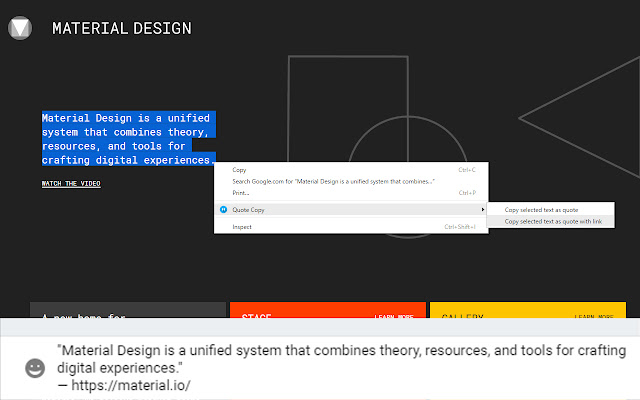The width and height of the screenshot is (640, 400).
Task: Open the gray 'A new home for' card
Action: pos(128,310)
